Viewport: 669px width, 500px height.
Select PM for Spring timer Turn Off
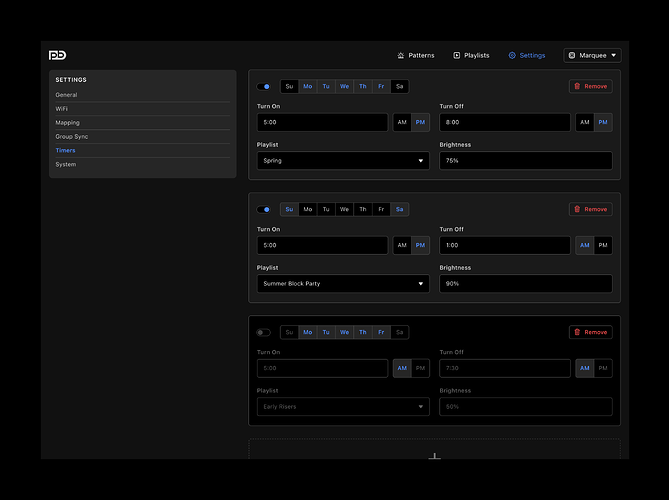603,122
